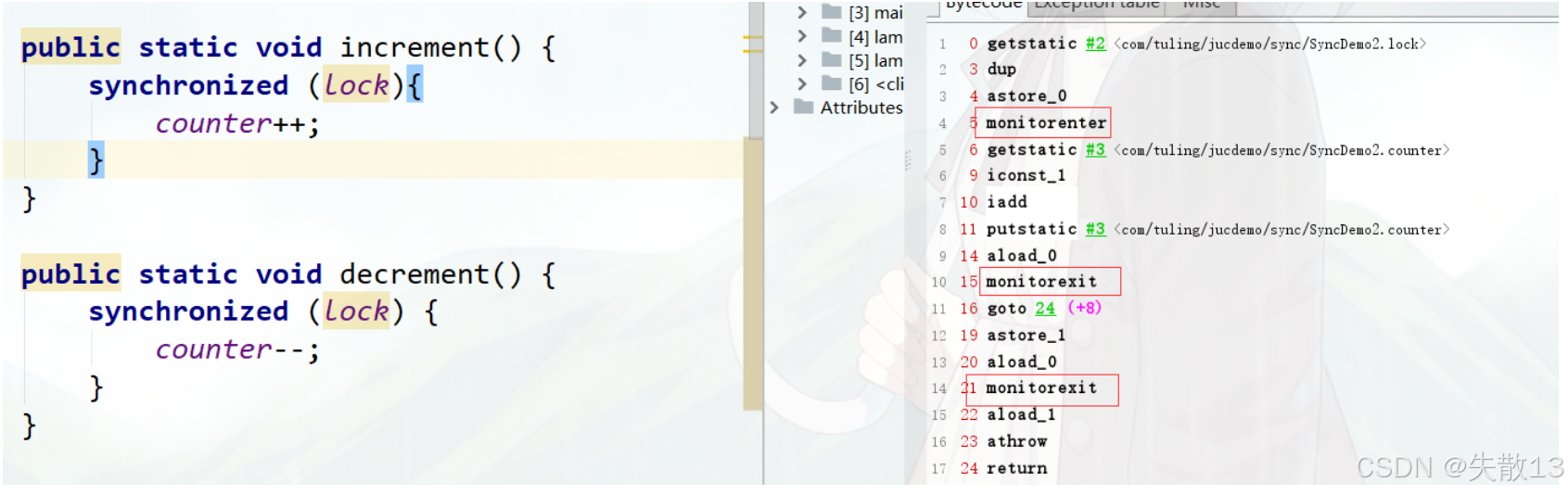
Task: Open link #3 on the getstatic counter line
Action: [x=1096, y=149]
